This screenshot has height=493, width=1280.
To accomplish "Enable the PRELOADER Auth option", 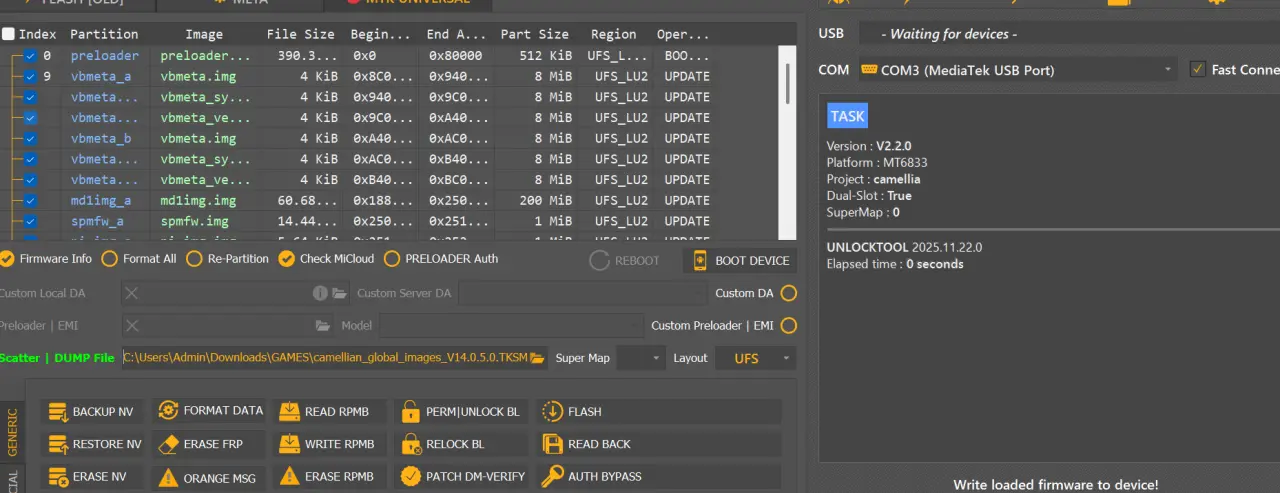I will [x=441, y=258].
